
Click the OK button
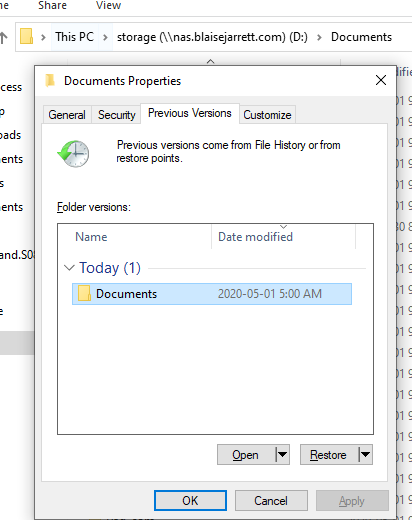pyautogui.click(x=190, y=500)
